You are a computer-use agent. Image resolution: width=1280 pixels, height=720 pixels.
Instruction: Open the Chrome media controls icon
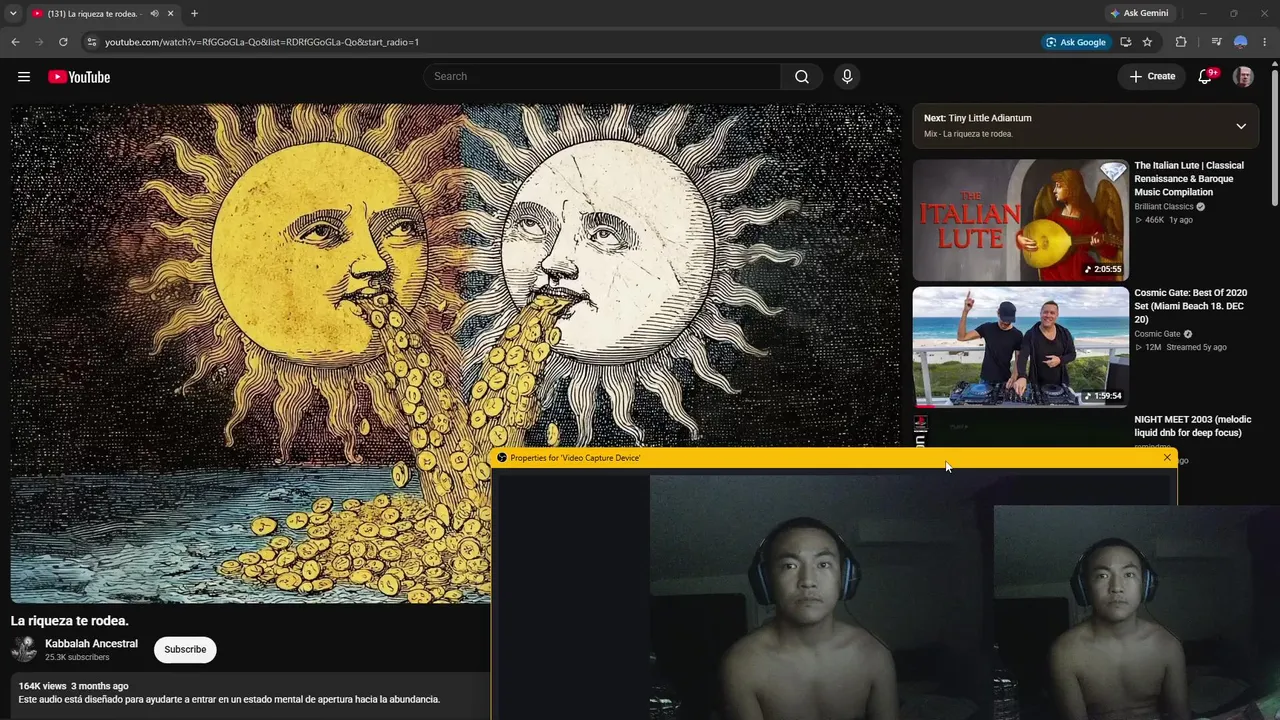(1216, 42)
